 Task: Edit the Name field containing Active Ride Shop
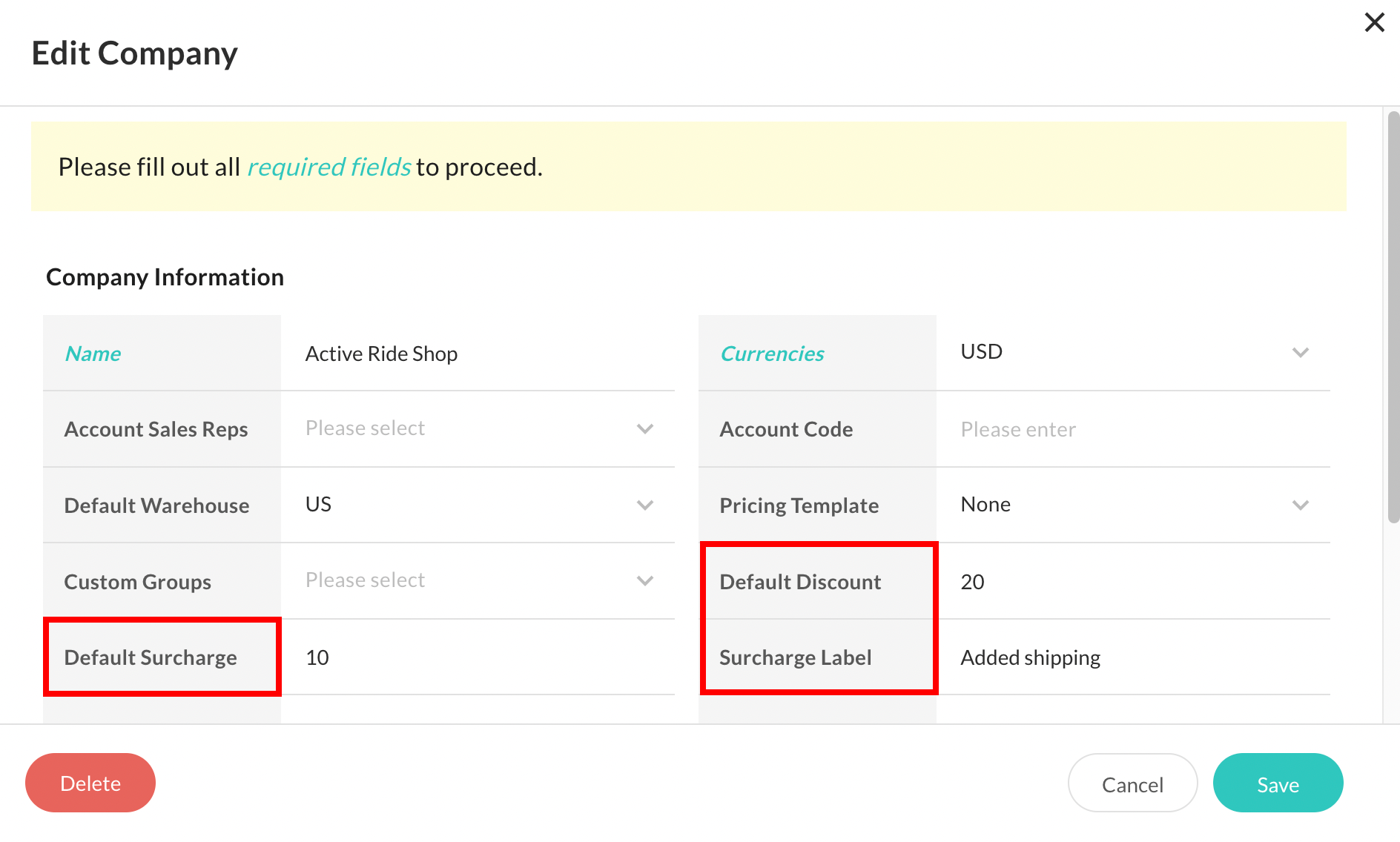(x=478, y=354)
